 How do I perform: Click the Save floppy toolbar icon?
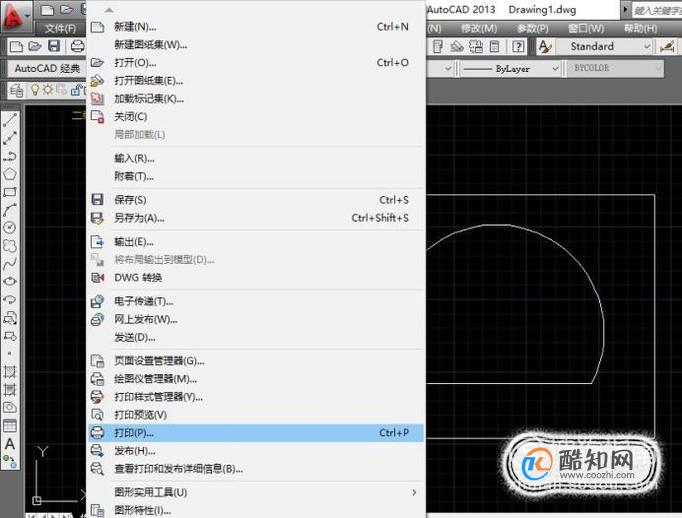click(x=53, y=46)
